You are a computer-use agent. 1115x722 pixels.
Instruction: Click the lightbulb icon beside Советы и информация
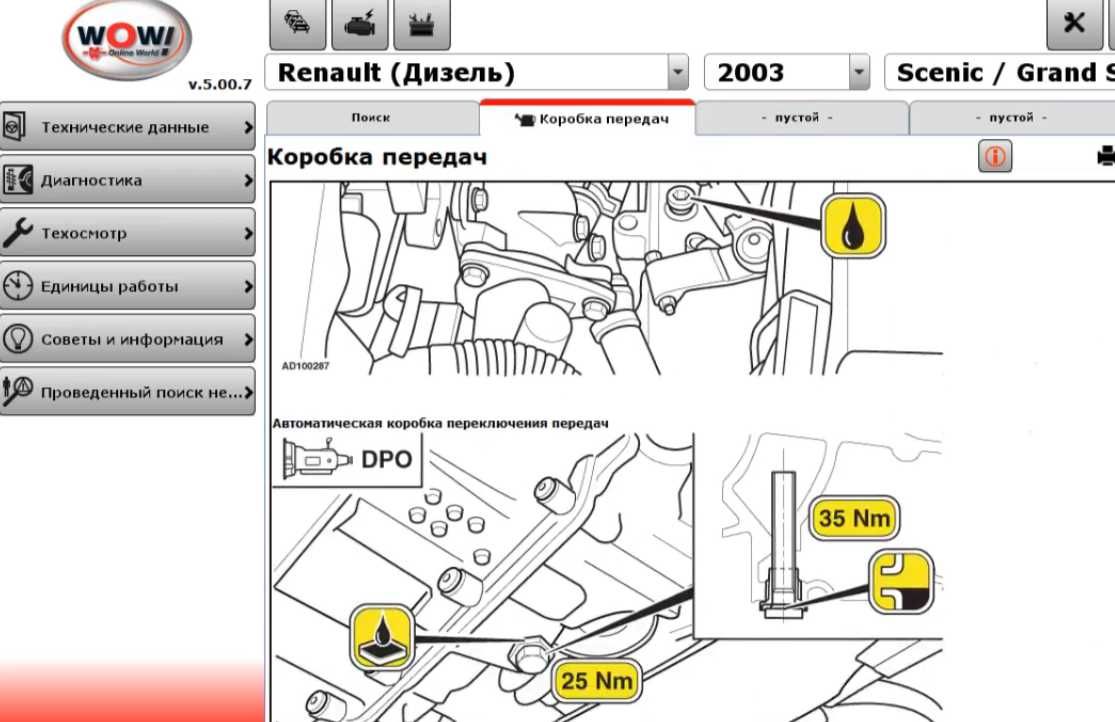(17, 339)
